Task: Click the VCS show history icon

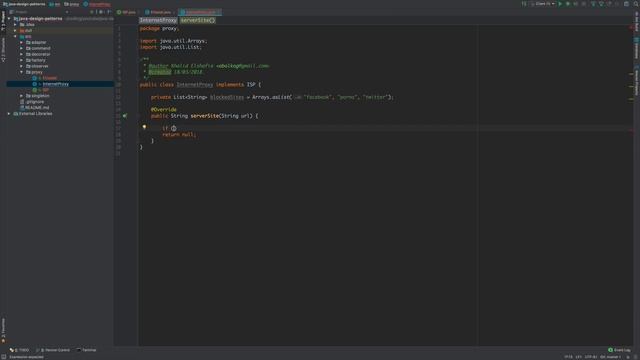Action: pos(609,4)
